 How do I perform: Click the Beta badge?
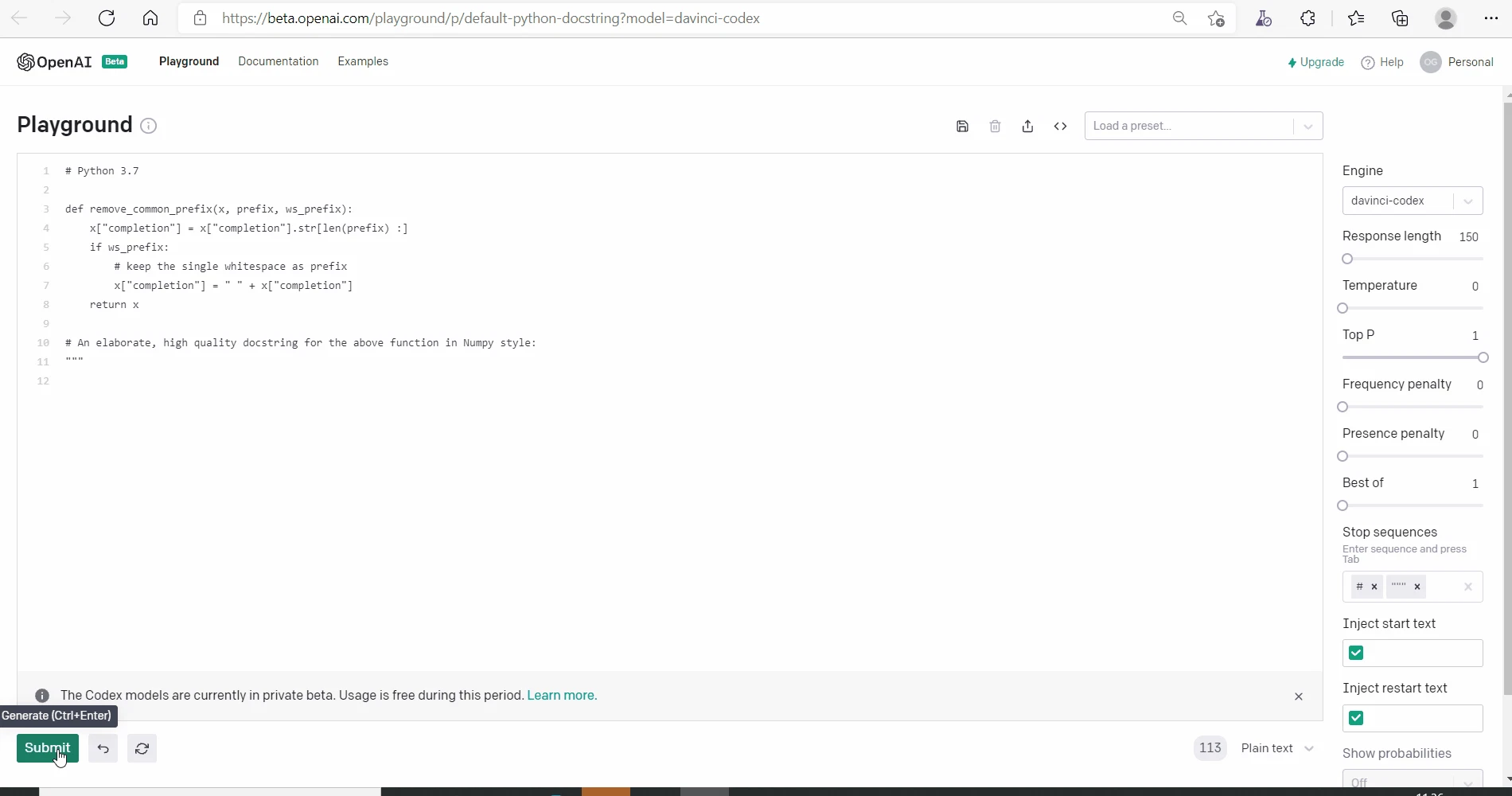115,62
